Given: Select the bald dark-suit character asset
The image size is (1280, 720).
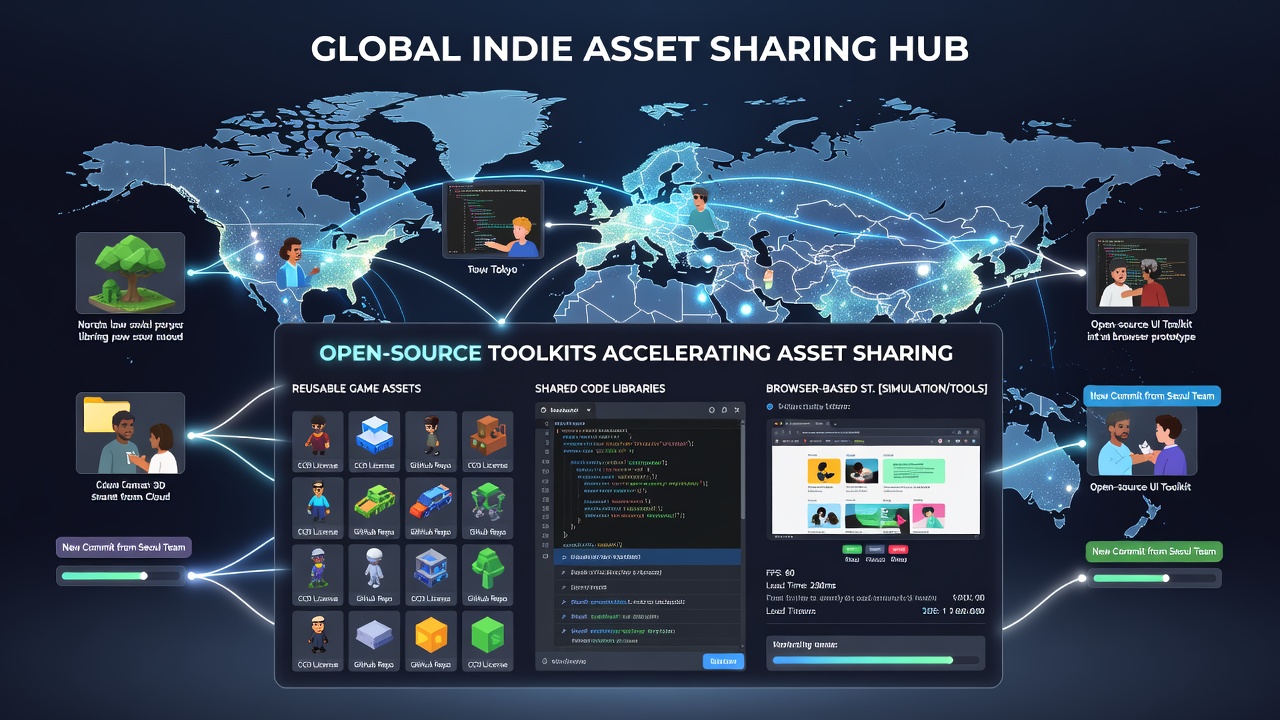Looking at the screenshot, I should click(316, 640).
